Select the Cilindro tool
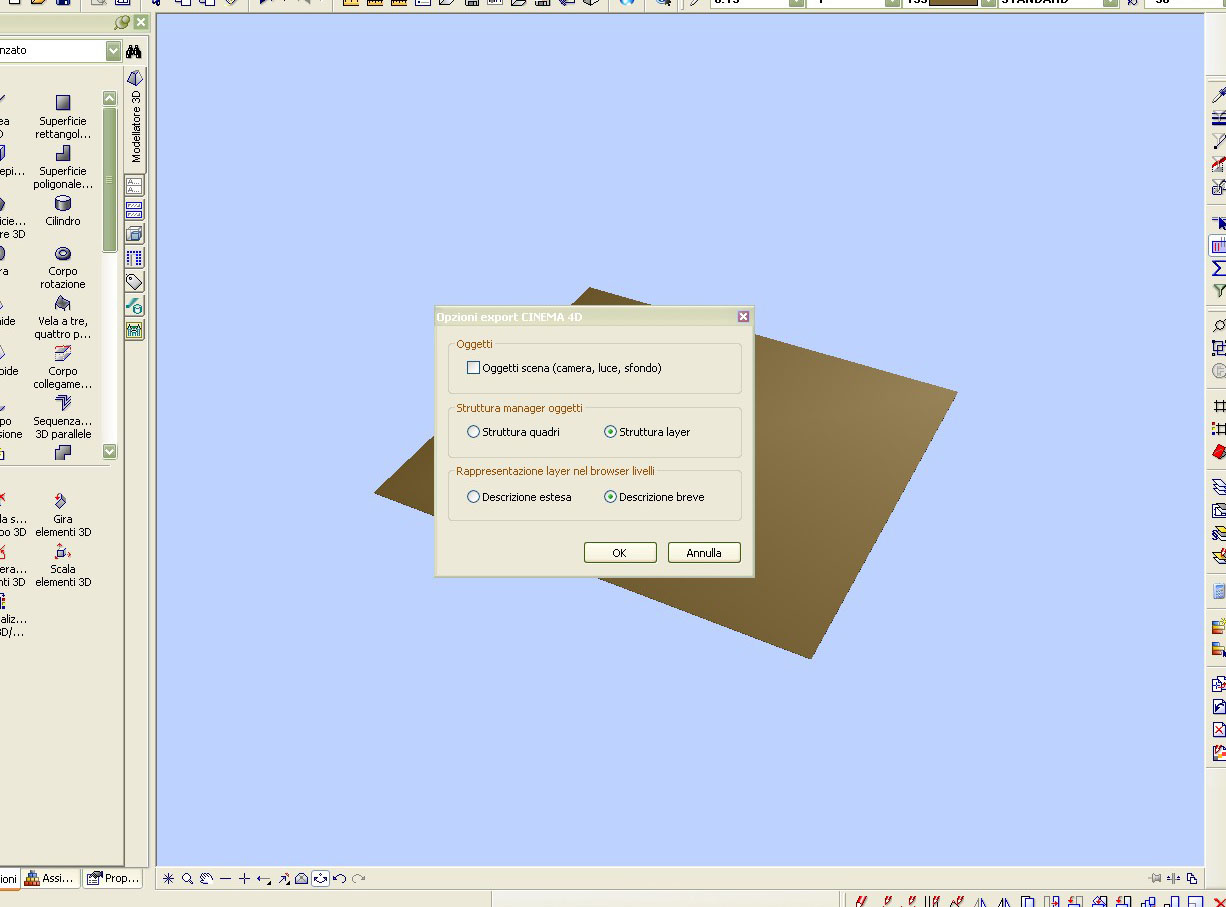Viewport: 1226px width, 907px height. (x=63, y=210)
